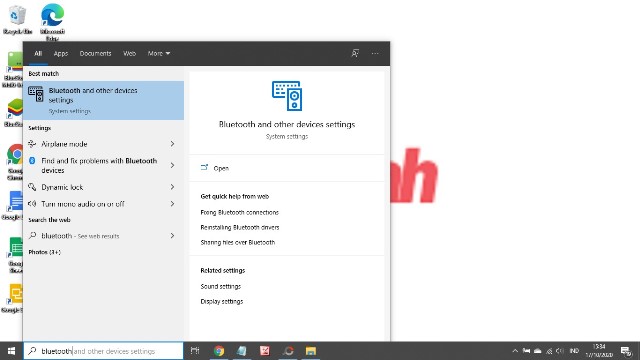Open the Action Center notifications icon

tap(626, 351)
